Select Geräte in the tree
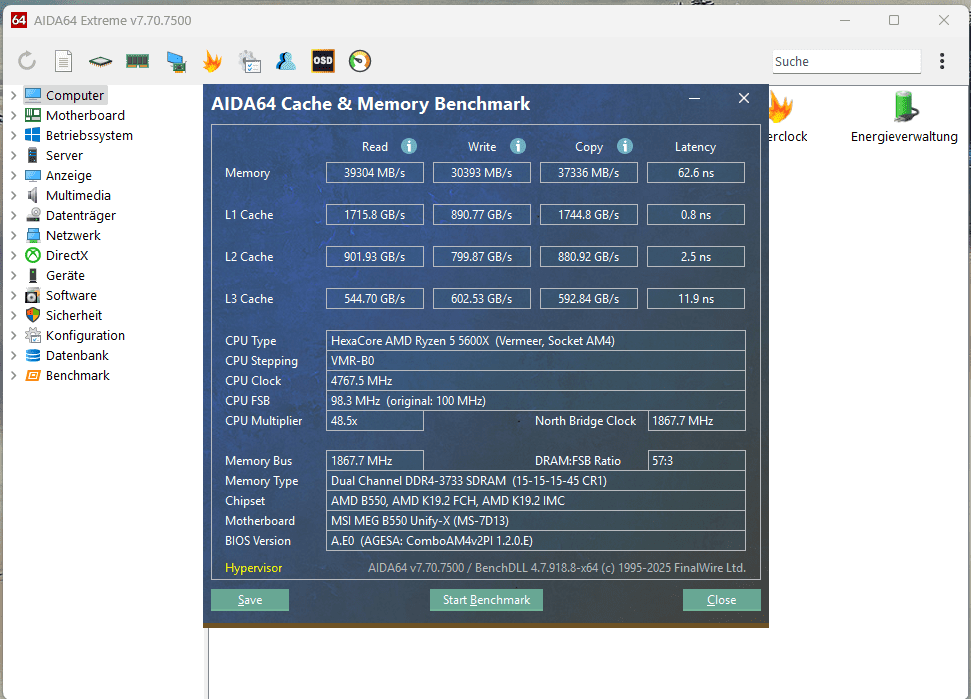The height and width of the screenshot is (699, 971). click(x=65, y=276)
